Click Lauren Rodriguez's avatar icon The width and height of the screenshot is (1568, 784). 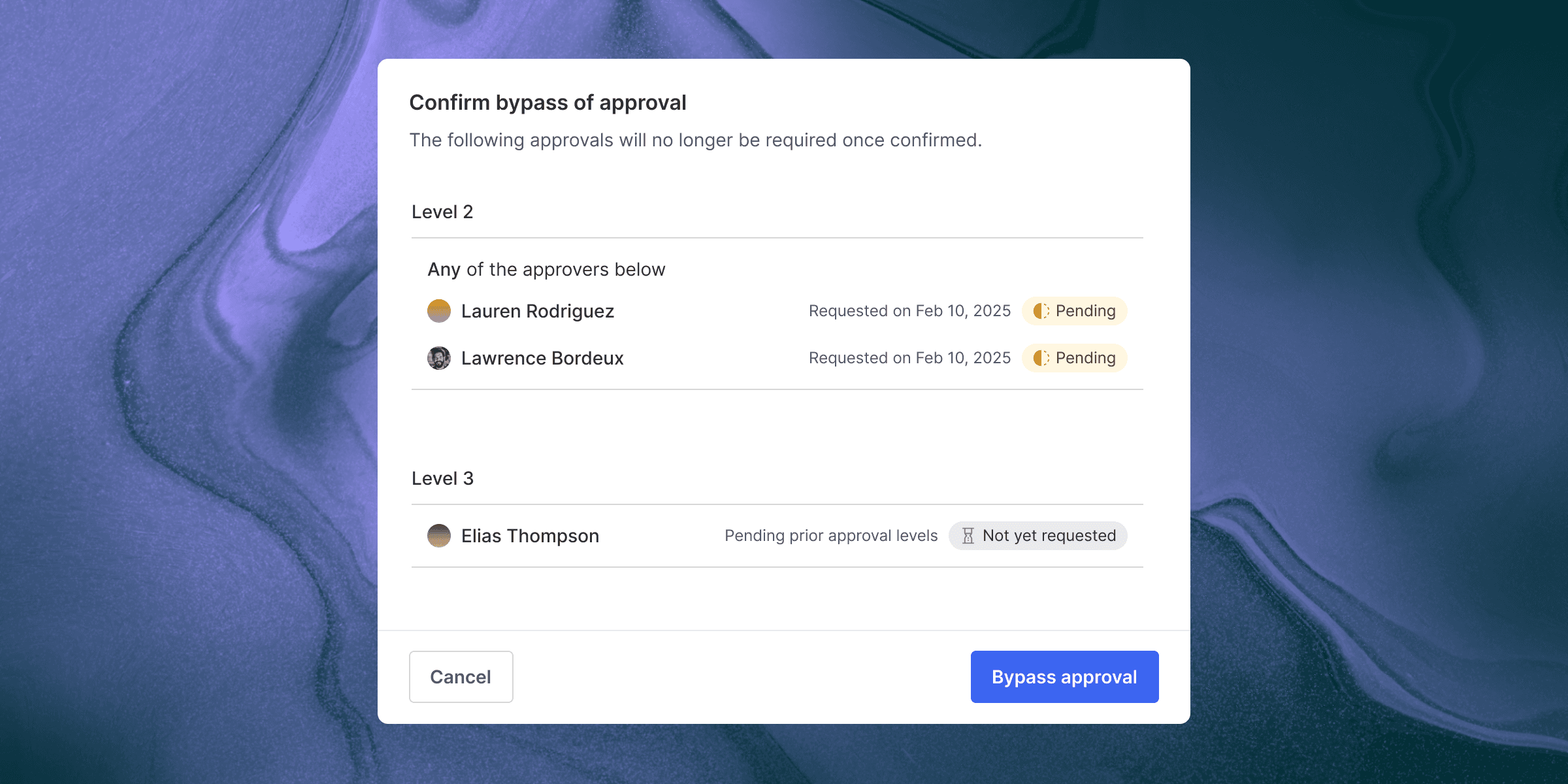pos(439,311)
